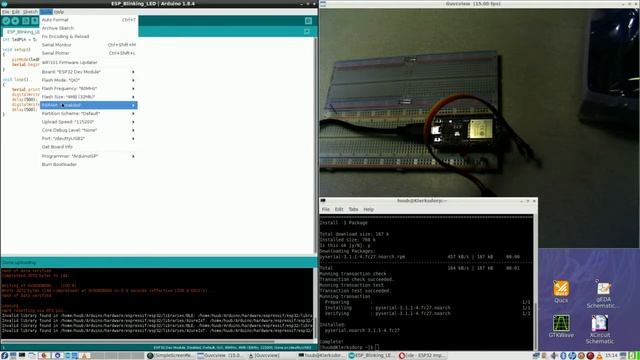Select Fix Encoding & Reload

click(89, 36)
